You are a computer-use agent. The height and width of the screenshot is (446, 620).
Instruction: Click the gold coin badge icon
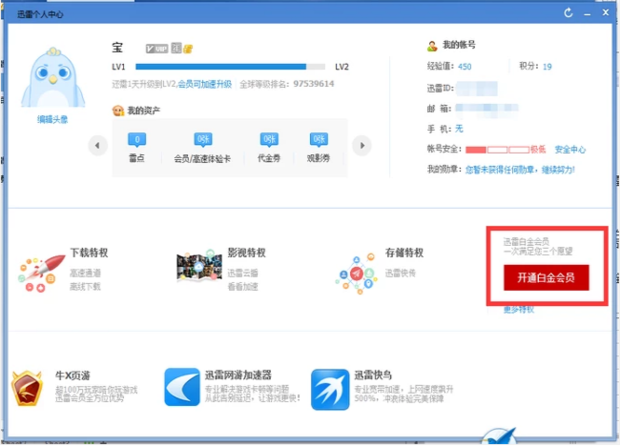[x=188, y=49]
